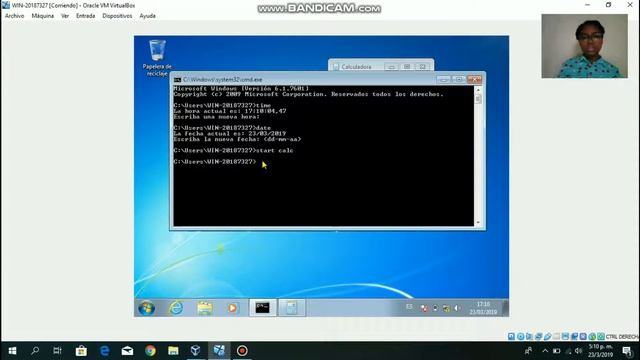The height and width of the screenshot is (360, 640).
Task: Click the VirtualBox hard disk activity indicator
Action: [511, 336]
